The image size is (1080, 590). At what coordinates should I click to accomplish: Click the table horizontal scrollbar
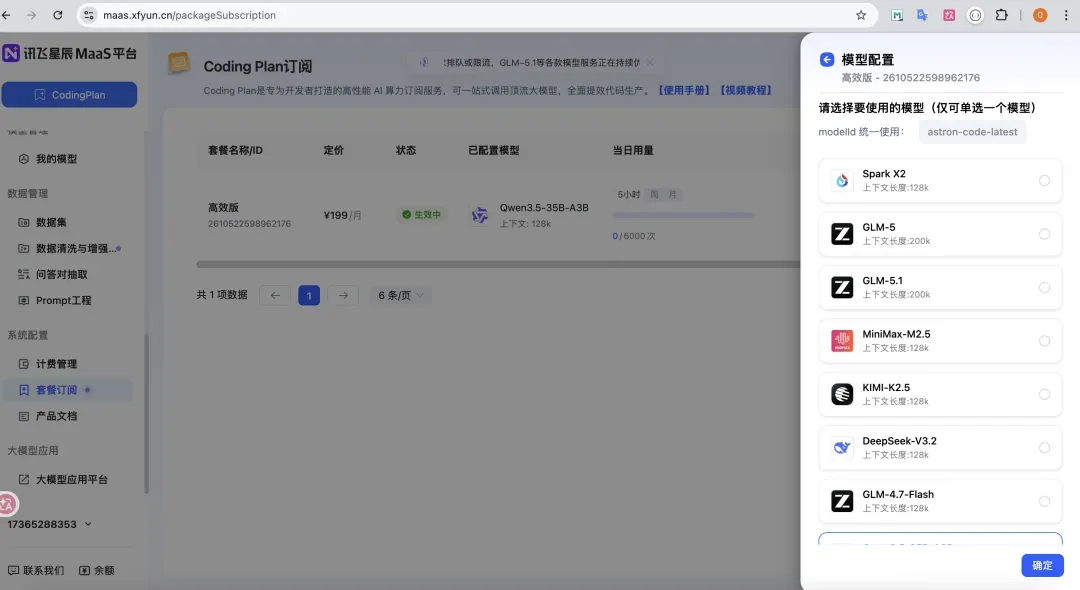point(498,264)
